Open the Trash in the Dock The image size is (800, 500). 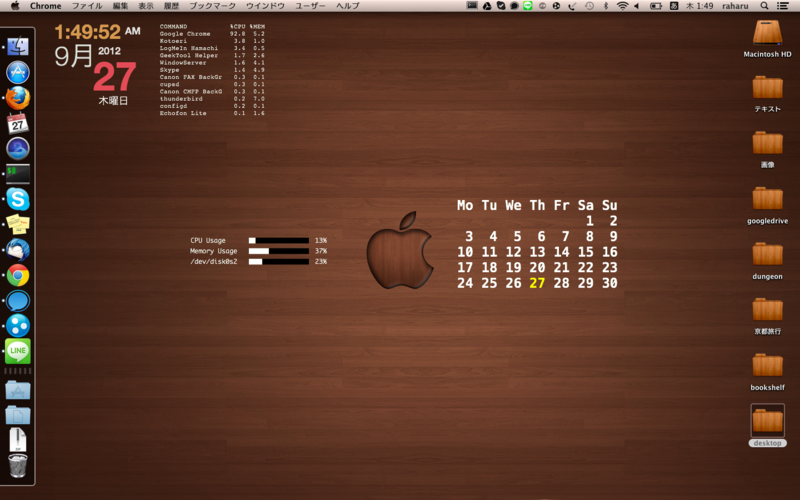click(x=17, y=465)
